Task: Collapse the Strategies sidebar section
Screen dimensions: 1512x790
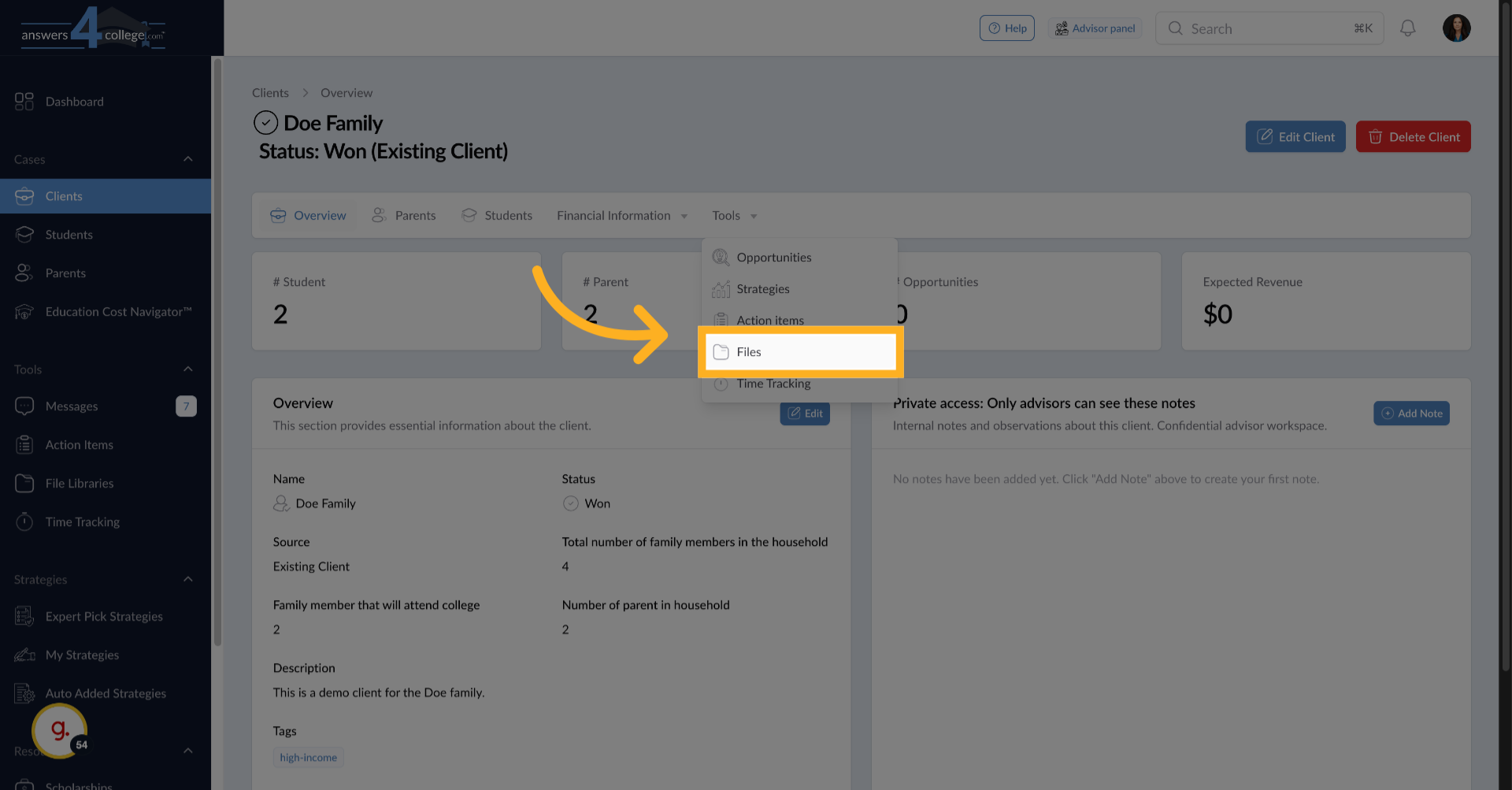Action: coord(188,580)
